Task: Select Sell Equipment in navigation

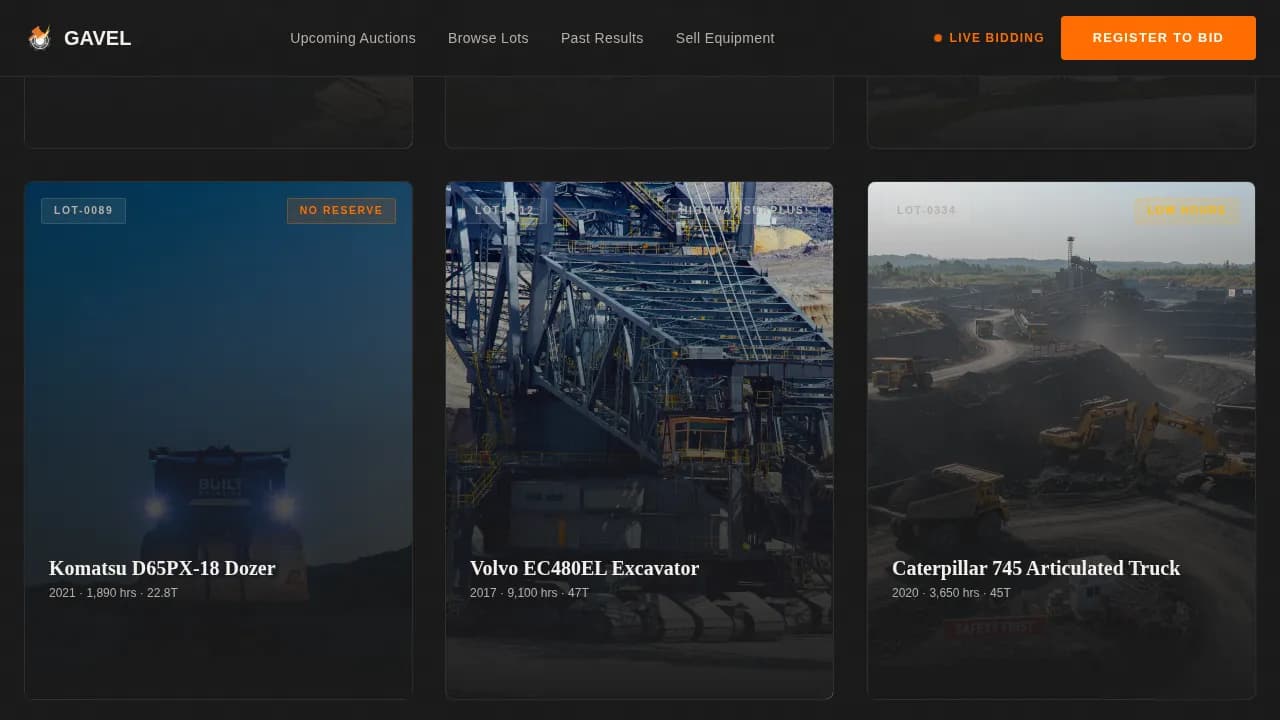Action: point(725,38)
